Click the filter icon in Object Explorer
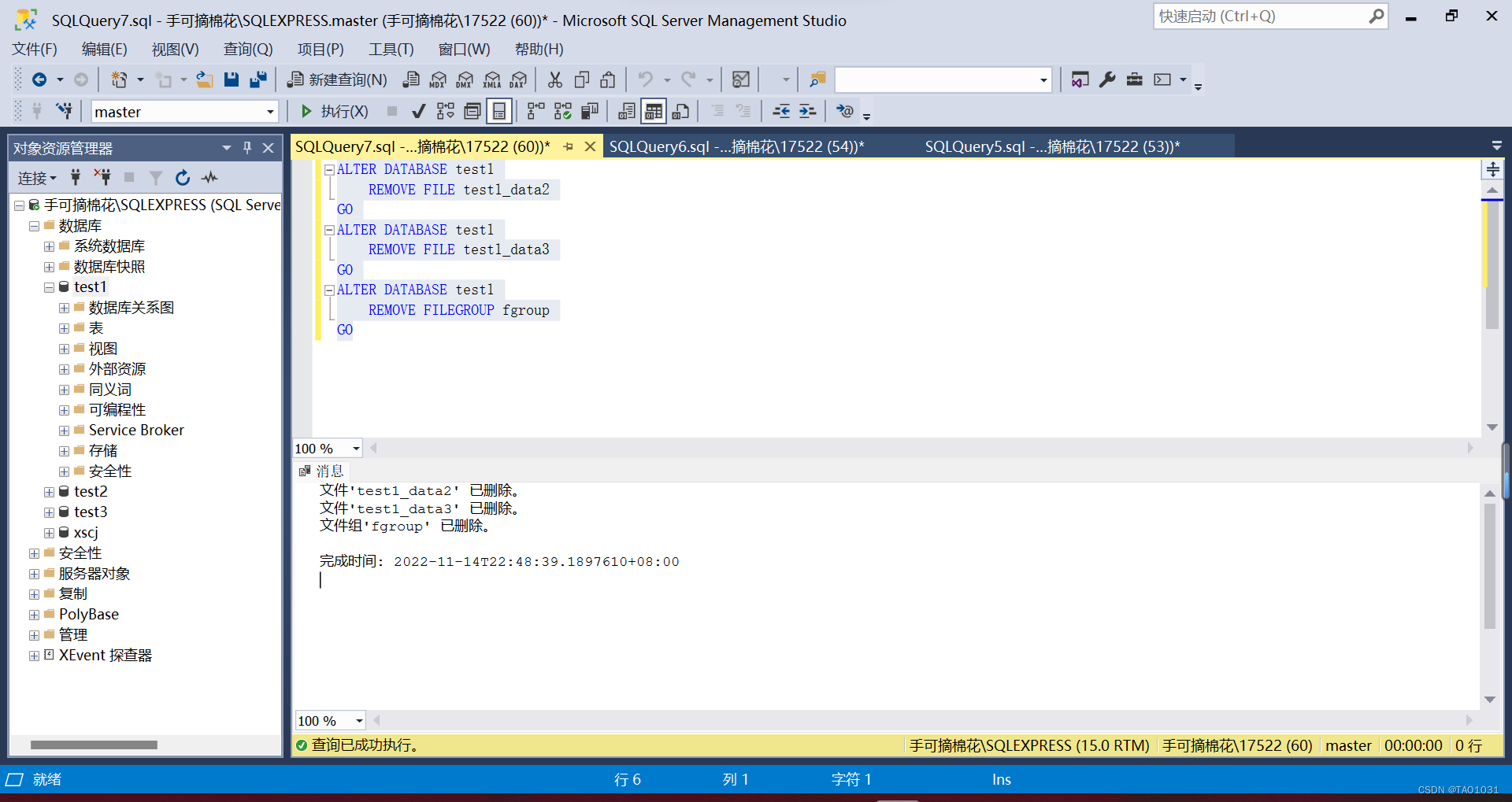Screen dimensions: 1512x802 tap(156, 178)
